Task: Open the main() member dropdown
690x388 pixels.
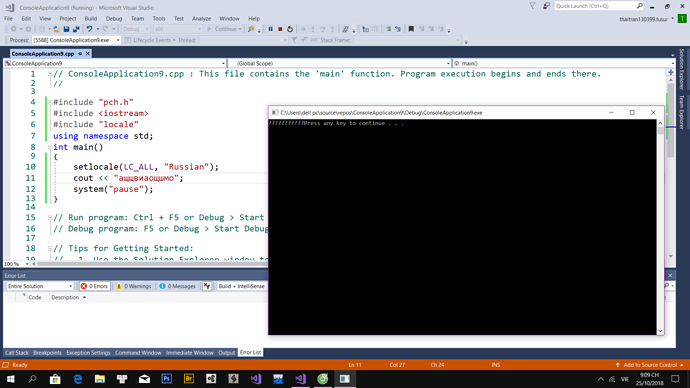Action: point(564,63)
